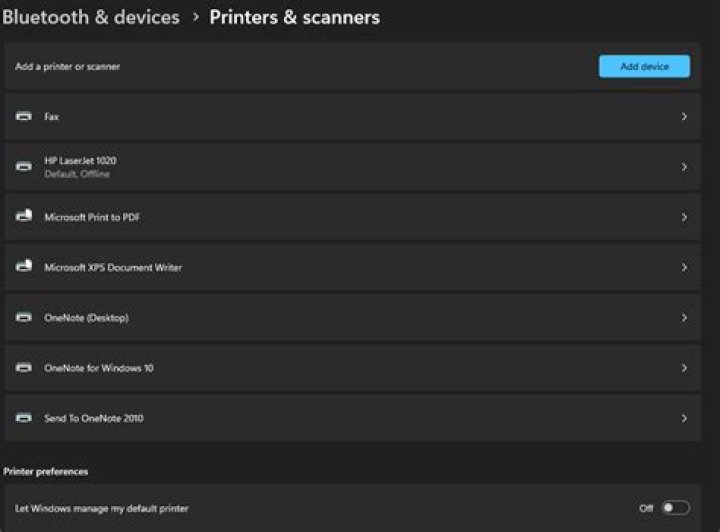Go back to Bluetooth & devices breadcrumb

point(91,17)
